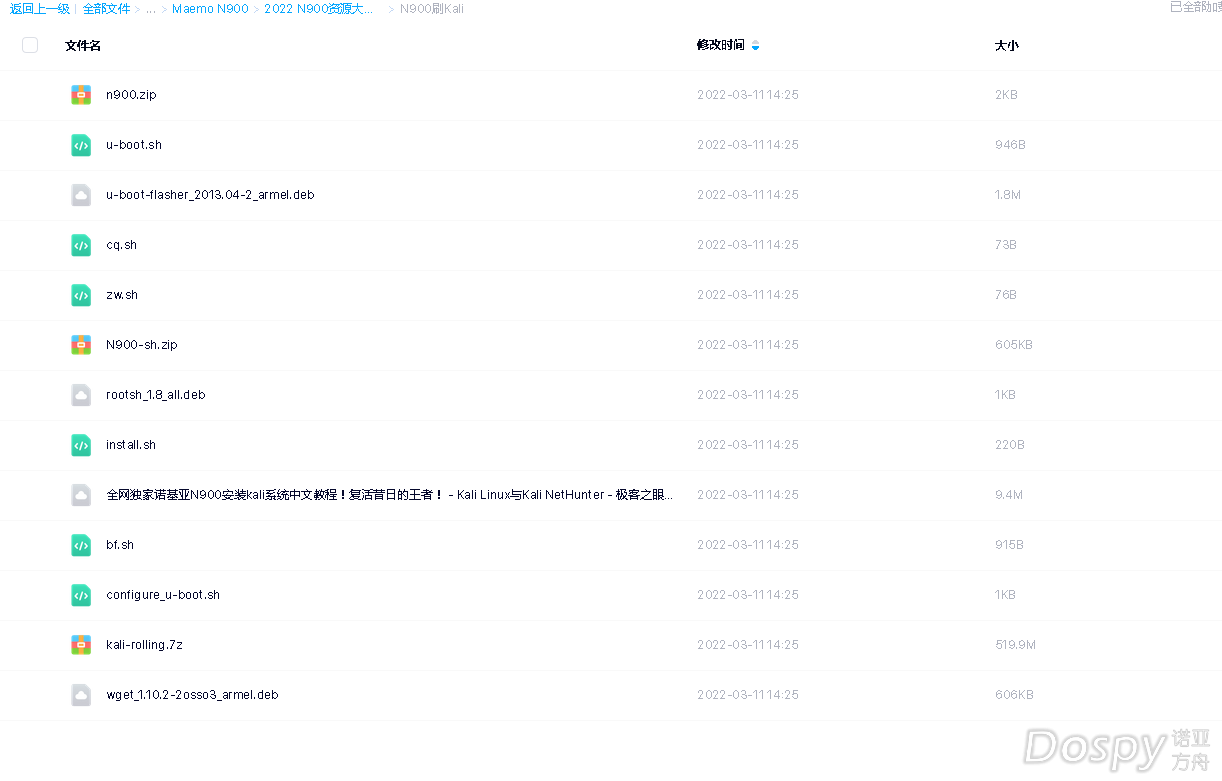Open 全网独家诺基亚N900安装kali tutorial file
The height and width of the screenshot is (781, 1222).
tap(390, 495)
